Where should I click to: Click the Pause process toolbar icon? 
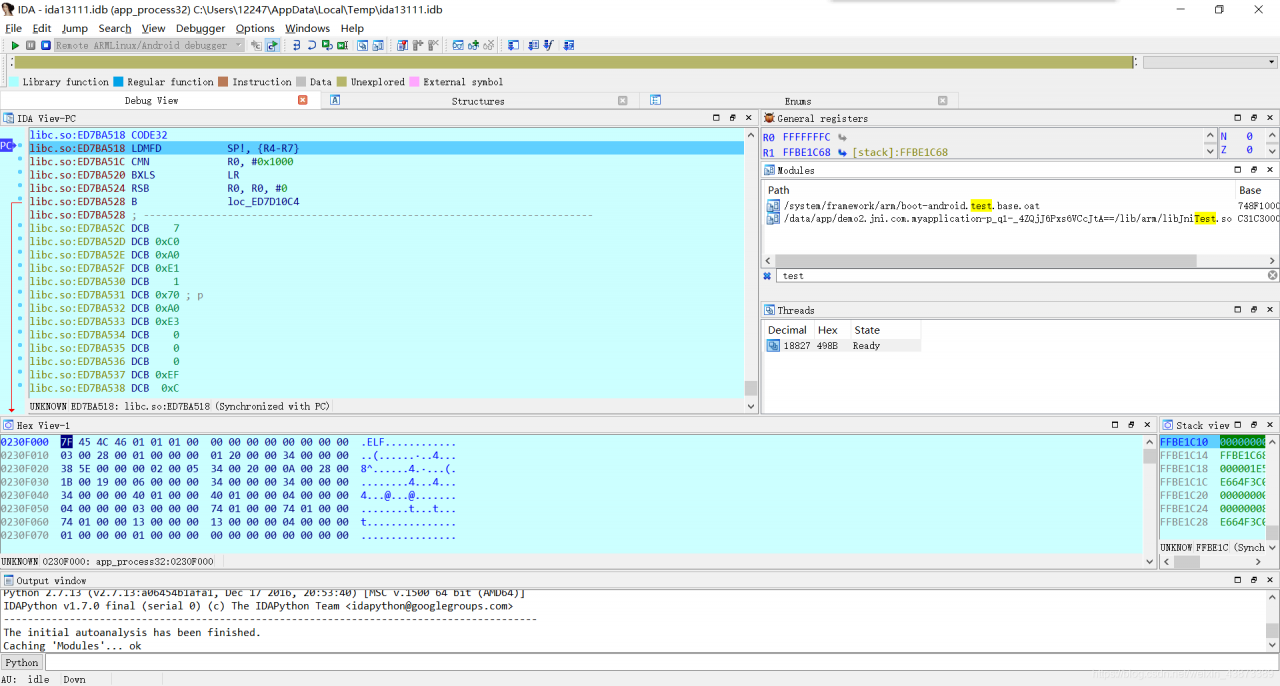tap(31, 46)
